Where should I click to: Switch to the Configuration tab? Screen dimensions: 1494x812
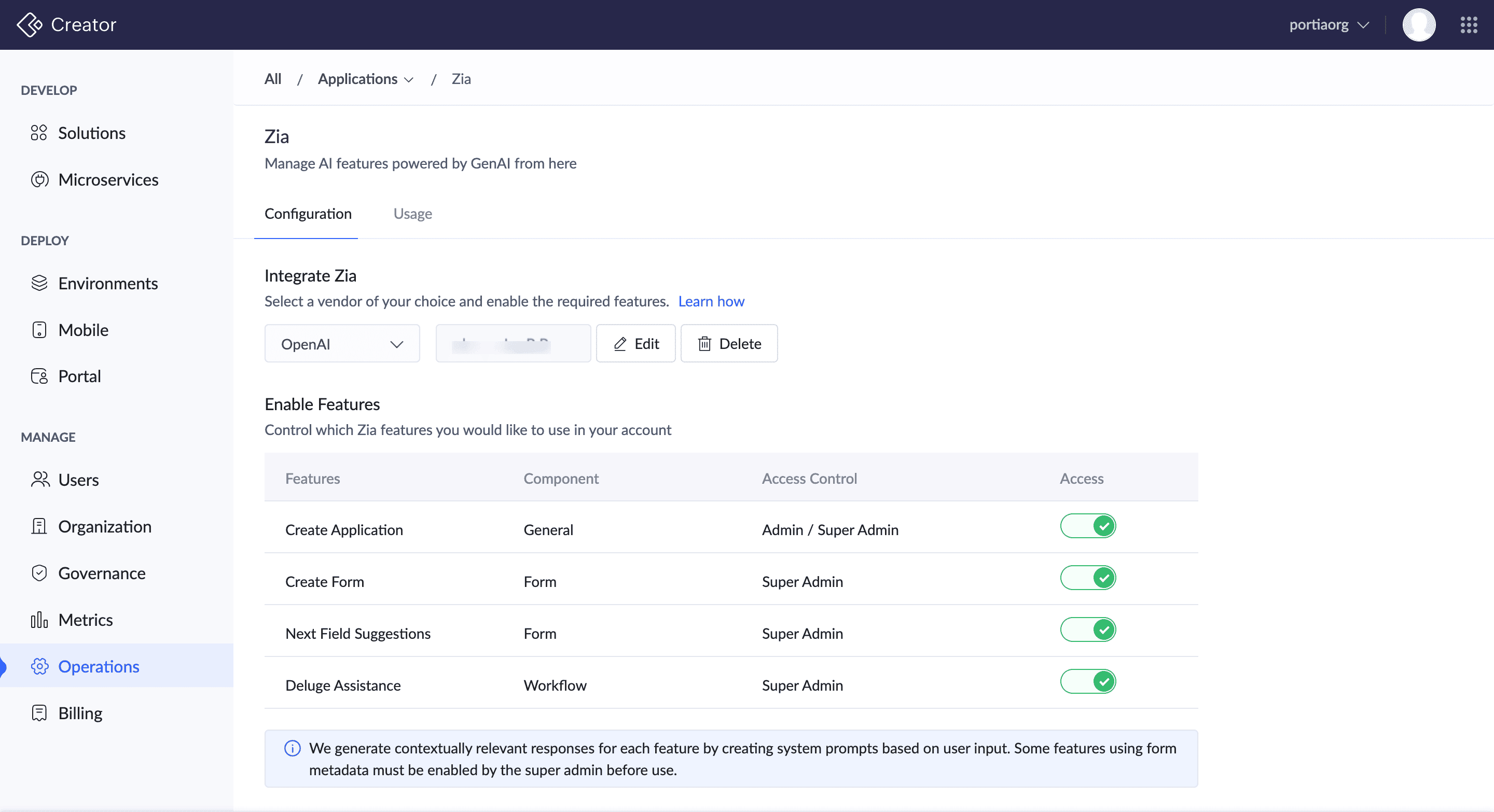pyautogui.click(x=308, y=214)
